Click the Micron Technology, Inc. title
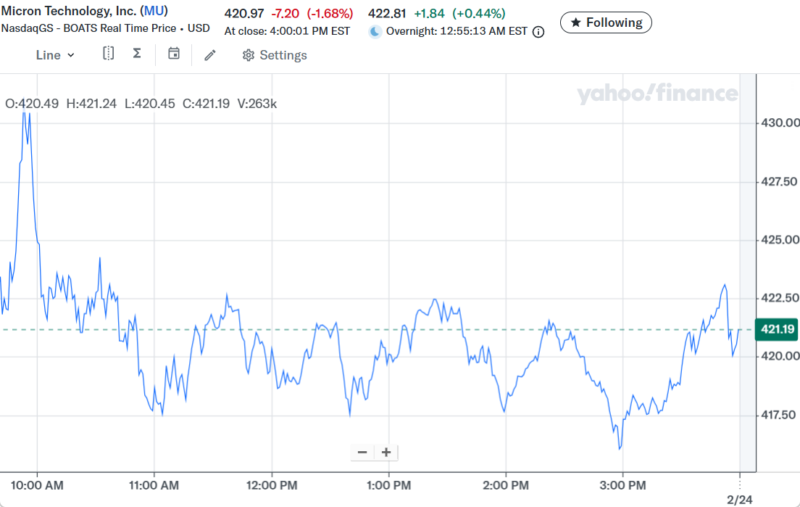The height and width of the screenshot is (507, 800). (68, 11)
